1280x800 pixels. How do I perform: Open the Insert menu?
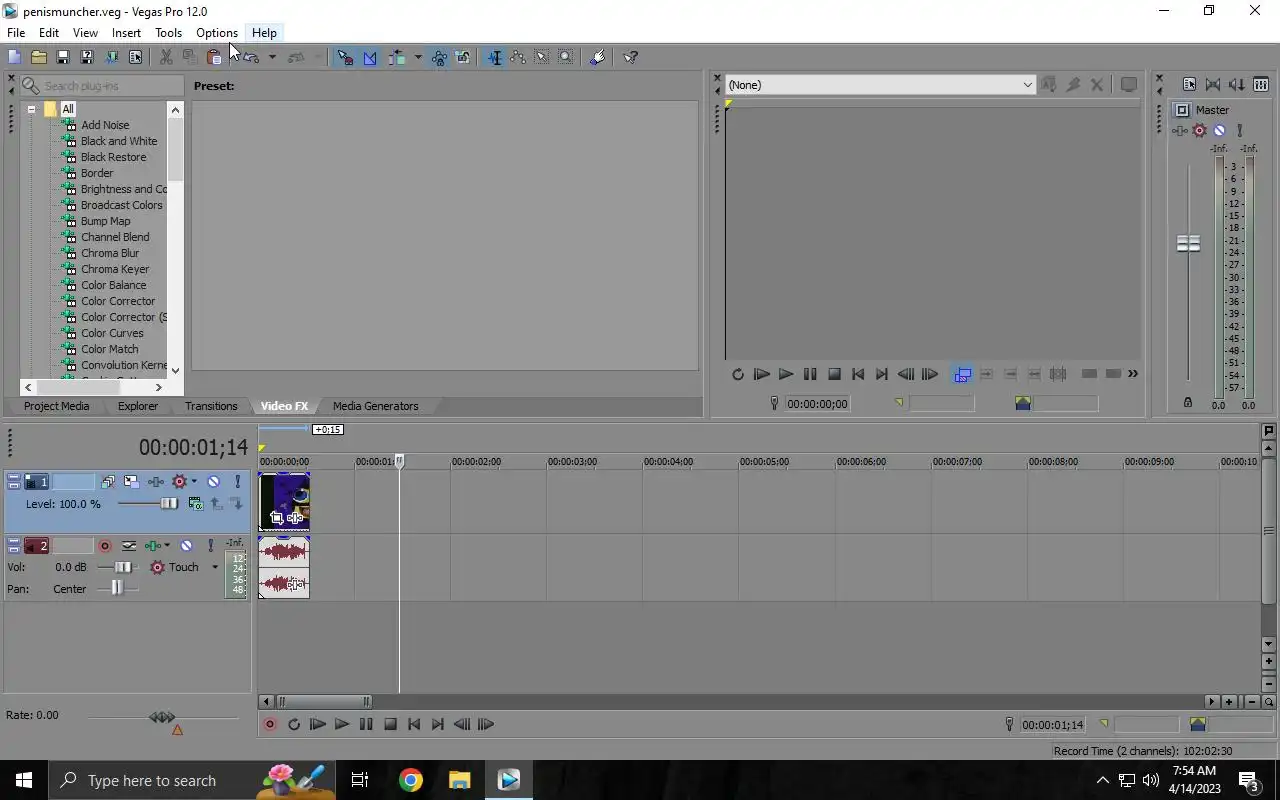(x=126, y=33)
